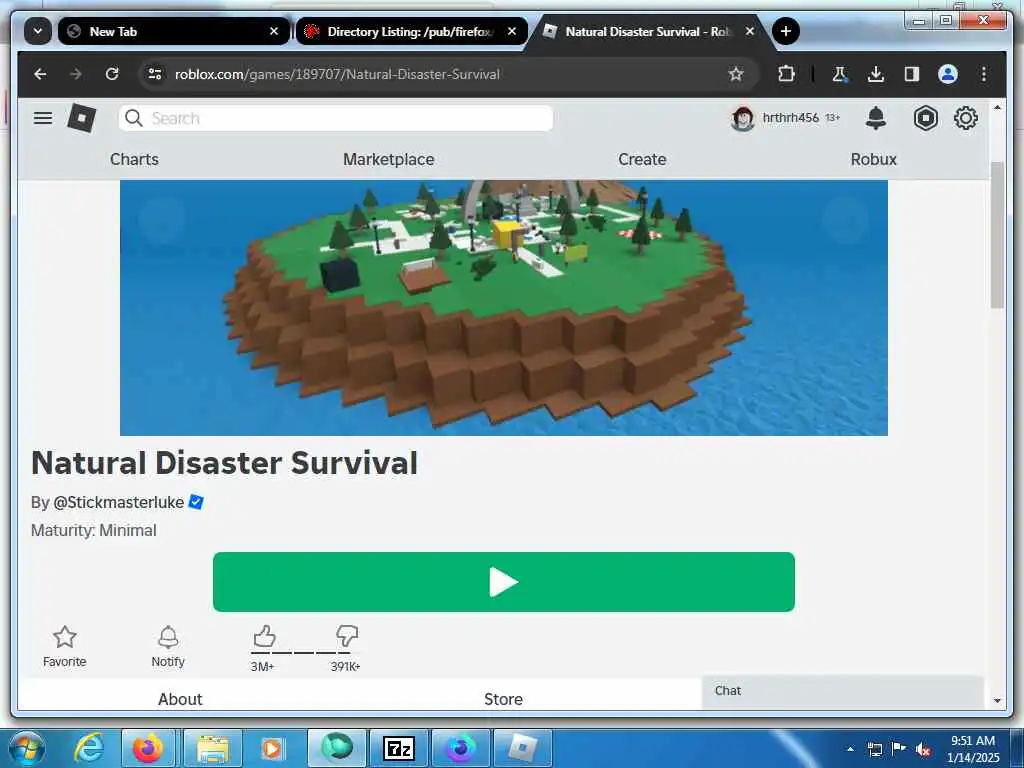1024x768 pixels.
Task: Open network status tray icon
Action: coord(874,749)
